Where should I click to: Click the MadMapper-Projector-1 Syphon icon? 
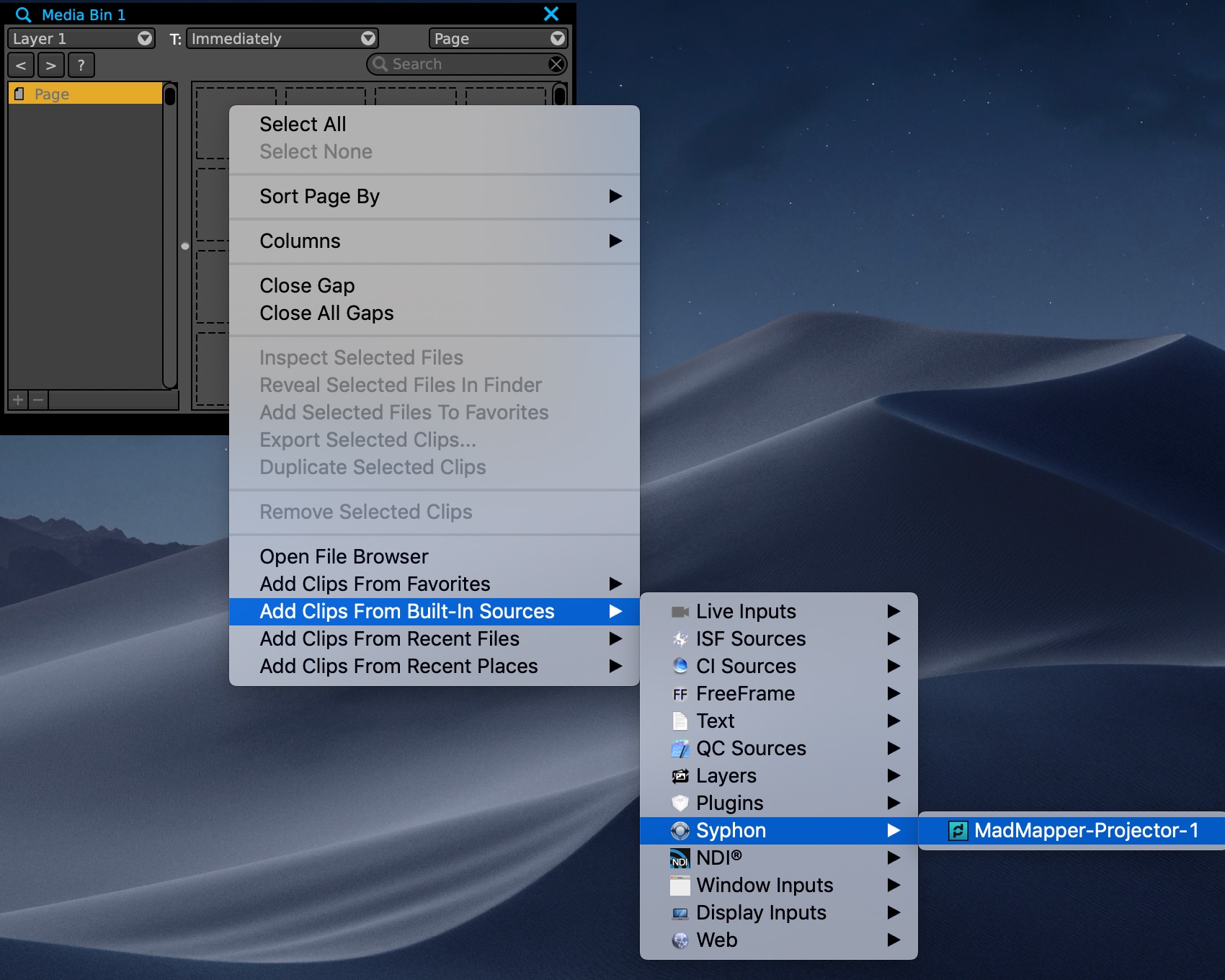coord(958,831)
